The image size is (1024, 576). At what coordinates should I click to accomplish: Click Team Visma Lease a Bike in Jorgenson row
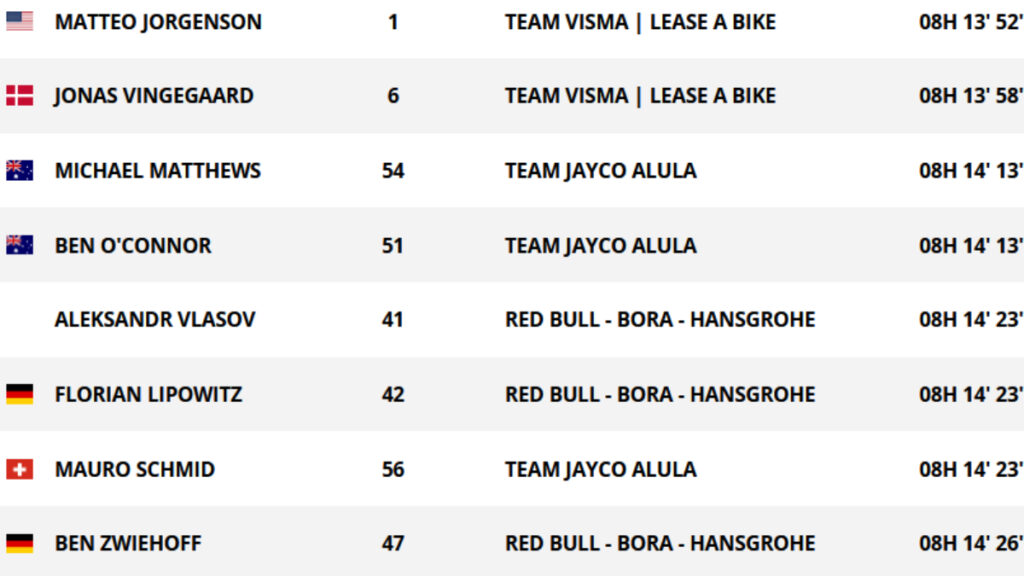click(641, 22)
